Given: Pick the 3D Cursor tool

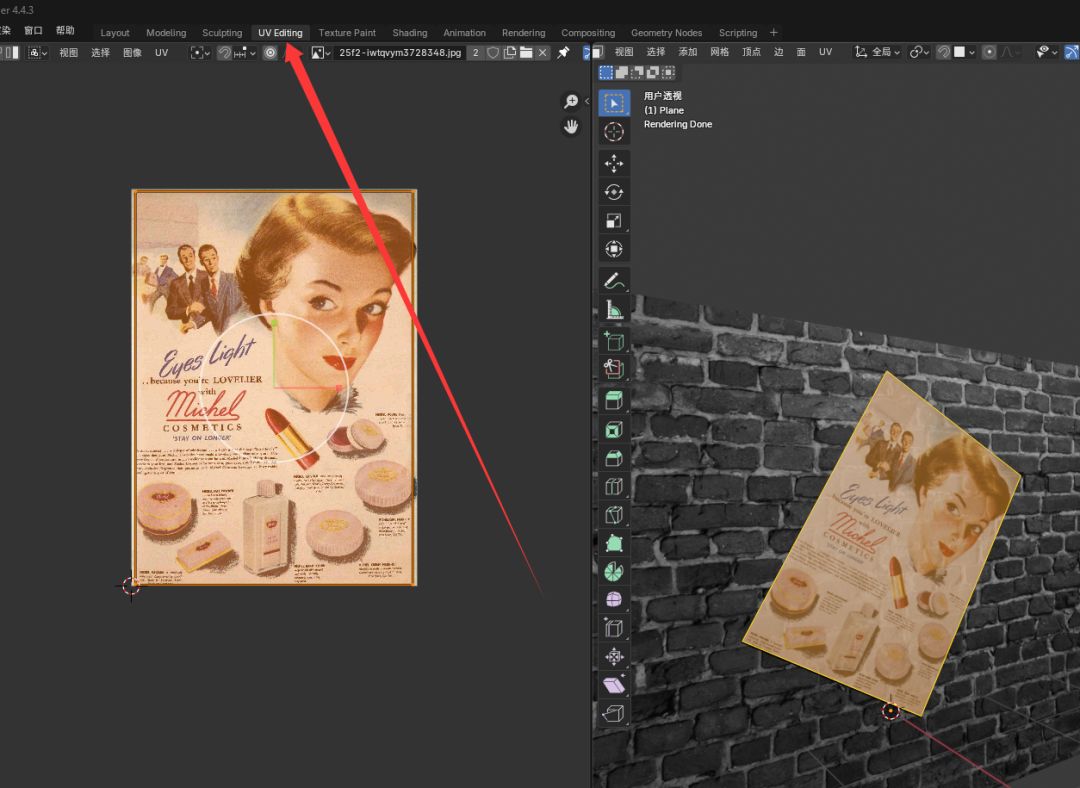Looking at the screenshot, I should pyautogui.click(x=614, y=132).
